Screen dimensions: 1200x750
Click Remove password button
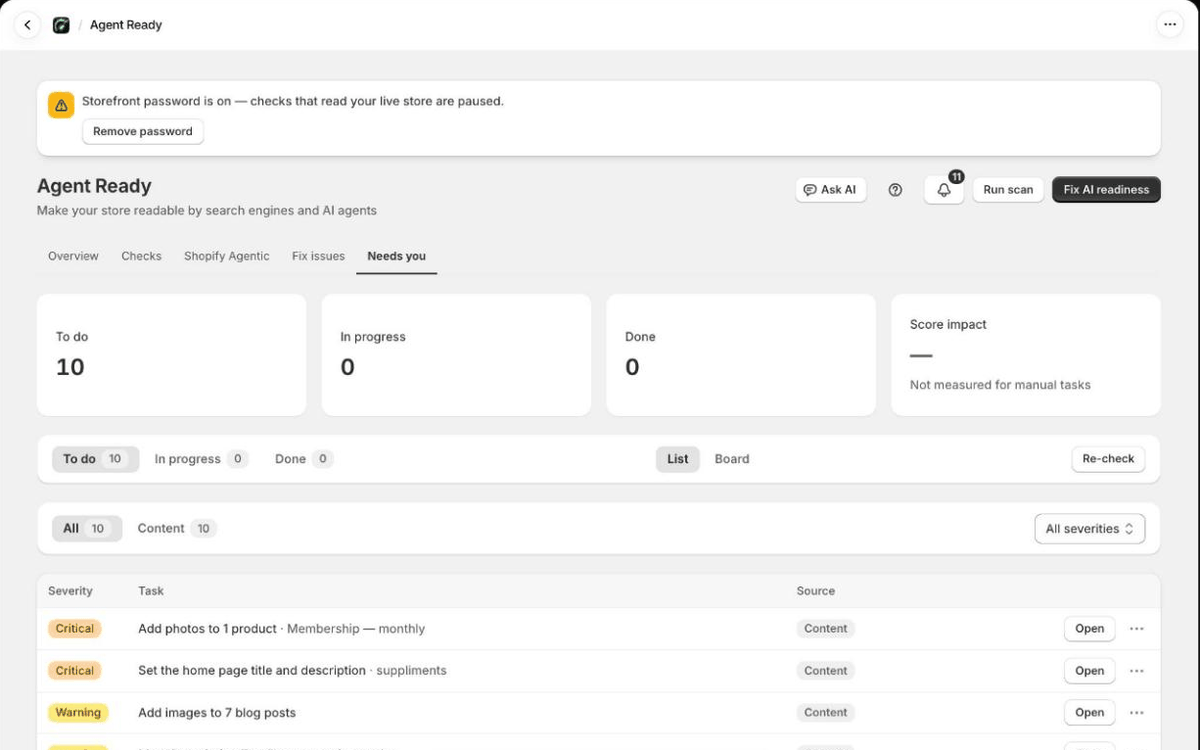click(x=143, y=132)
